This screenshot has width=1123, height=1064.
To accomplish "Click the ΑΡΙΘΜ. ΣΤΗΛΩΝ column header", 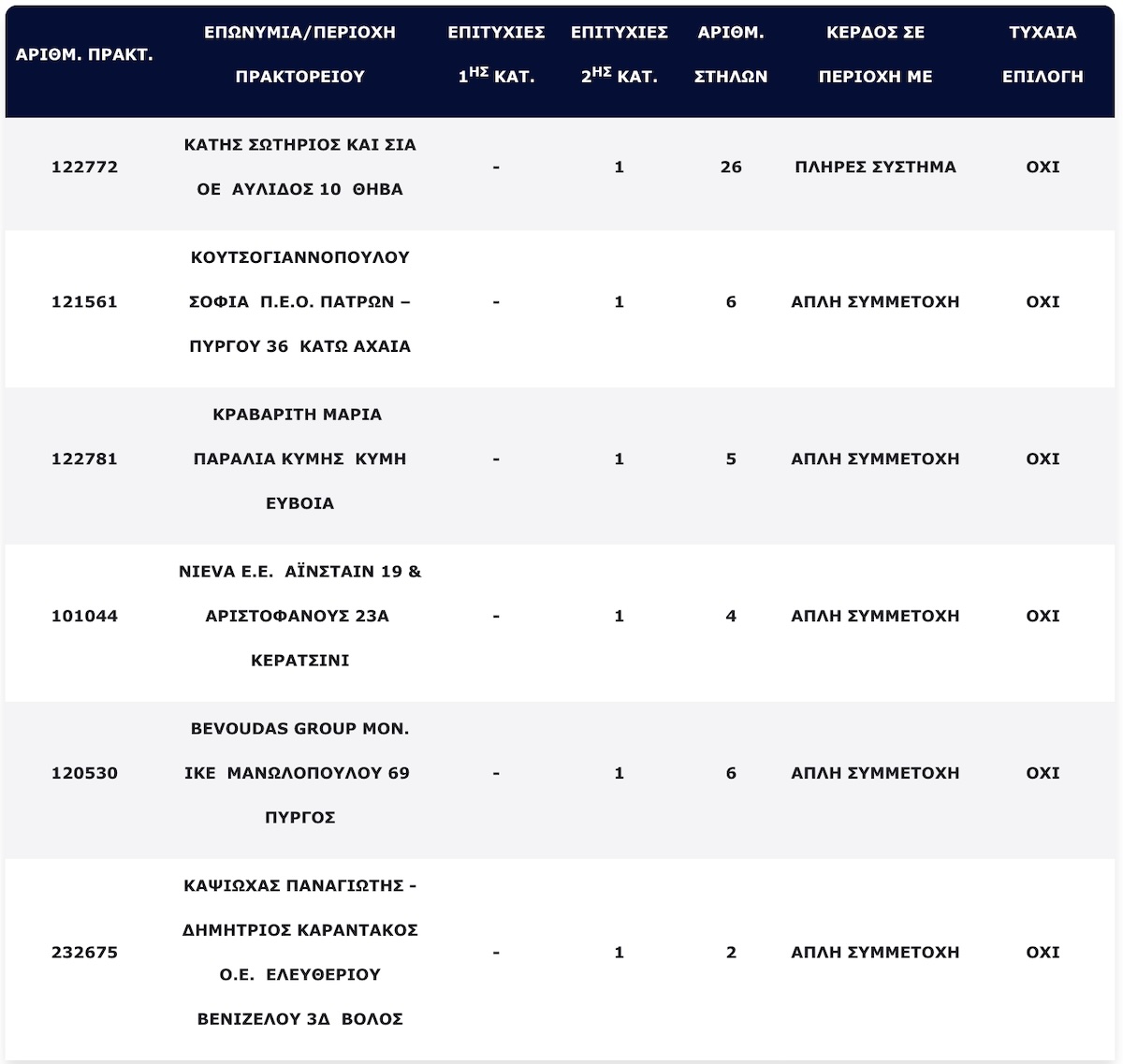I will [x=731, y=54].
